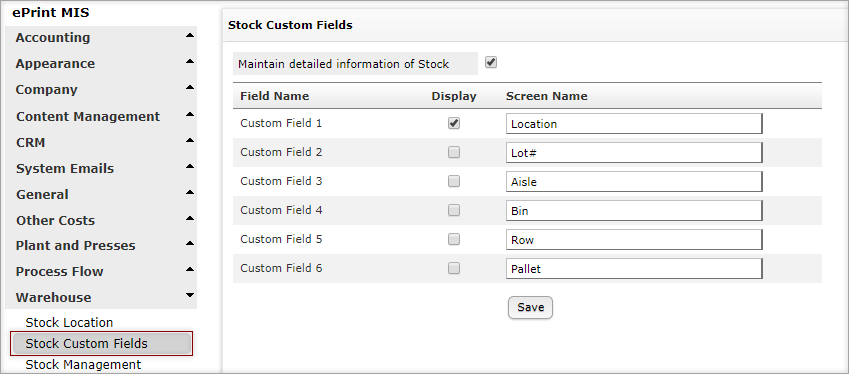Uncheck Display for Custom Field 1
This screenshot has width=849, height=374.
454,123
